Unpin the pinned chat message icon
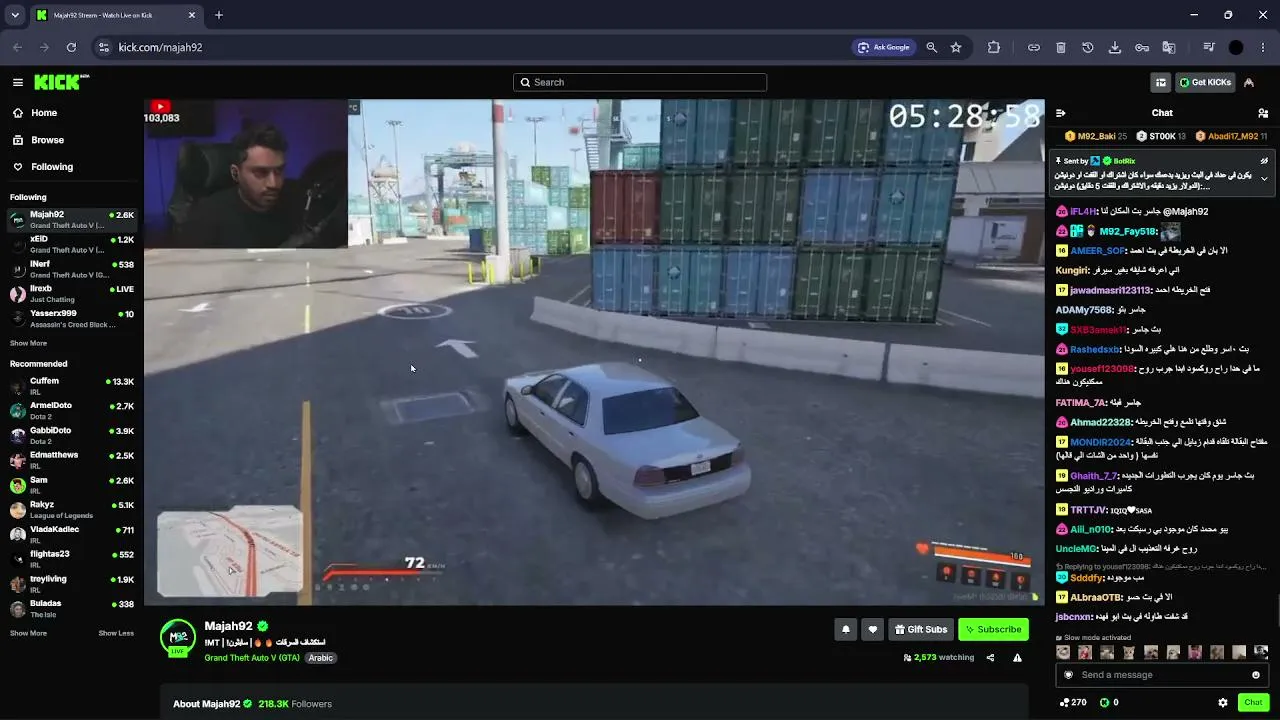 (x=1264, y=161)
